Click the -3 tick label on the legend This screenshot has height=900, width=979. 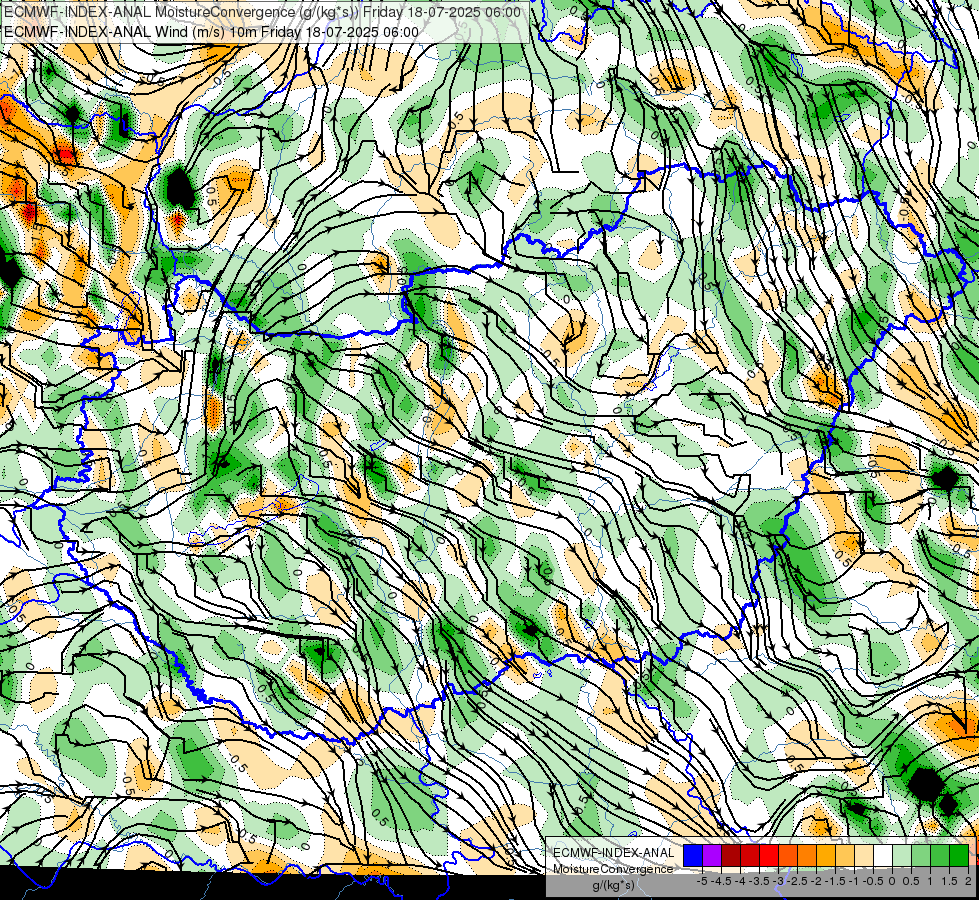pyautogui.click(x=779, y=881)
